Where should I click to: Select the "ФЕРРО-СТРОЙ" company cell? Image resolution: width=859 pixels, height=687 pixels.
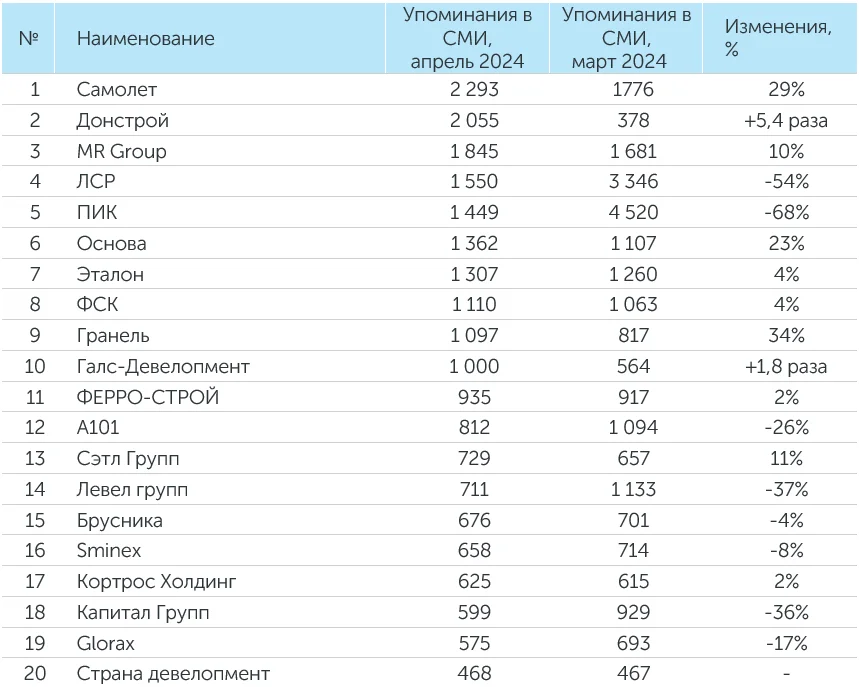(x=147, y=397)
